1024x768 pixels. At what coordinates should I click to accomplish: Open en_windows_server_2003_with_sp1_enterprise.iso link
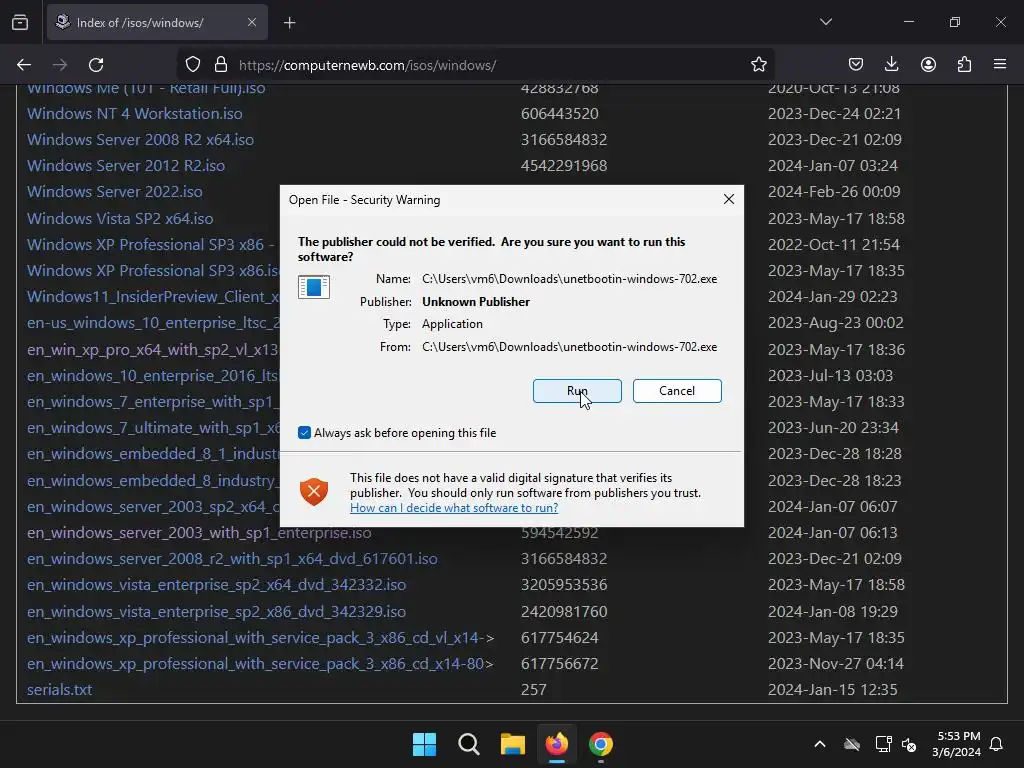pyautogui.click(x=199, y=532)
